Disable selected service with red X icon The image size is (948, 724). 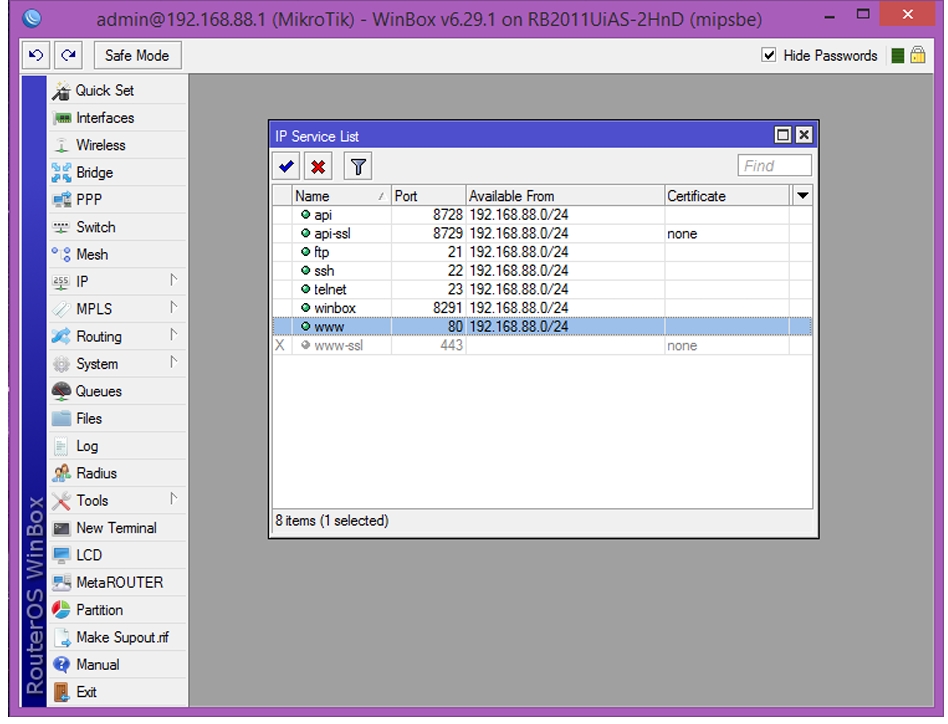tap(318, 166)
